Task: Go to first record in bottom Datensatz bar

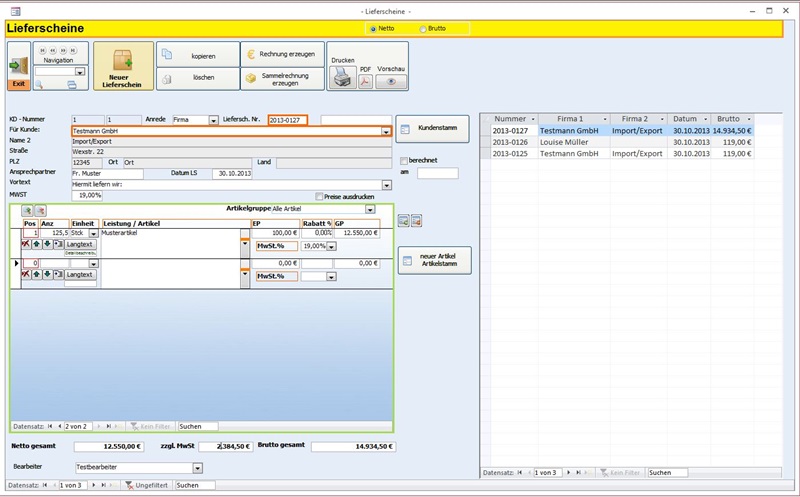Action: coord(45,485)
